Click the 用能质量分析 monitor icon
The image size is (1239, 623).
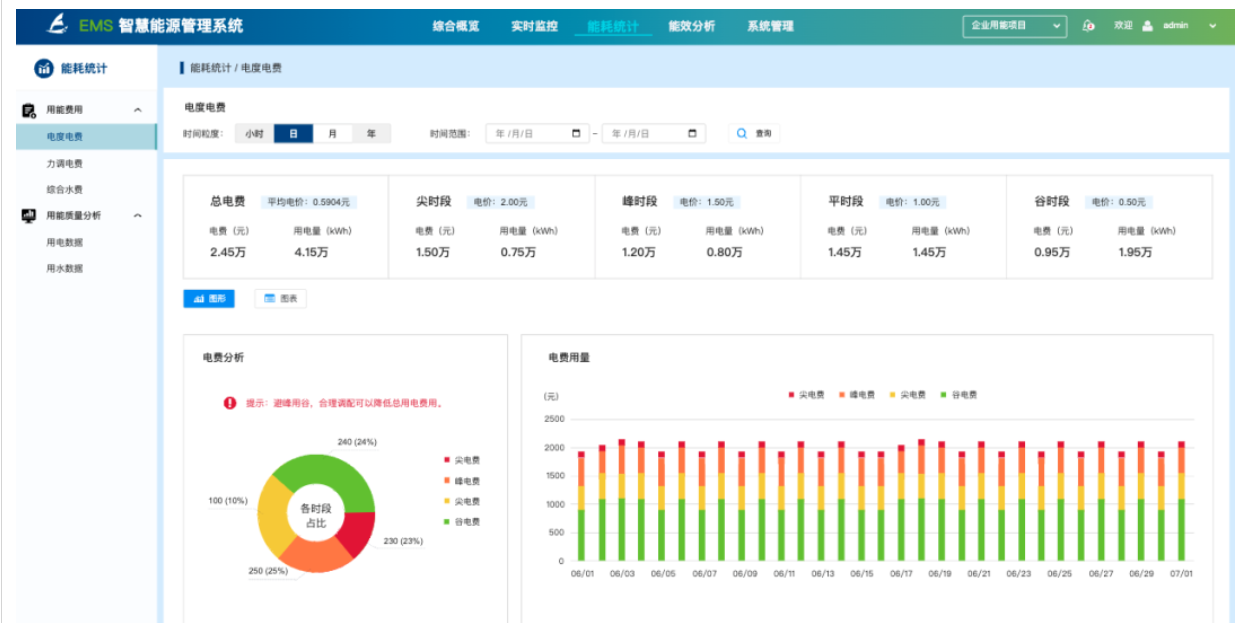pyautogui.click(x=29, y=215)
